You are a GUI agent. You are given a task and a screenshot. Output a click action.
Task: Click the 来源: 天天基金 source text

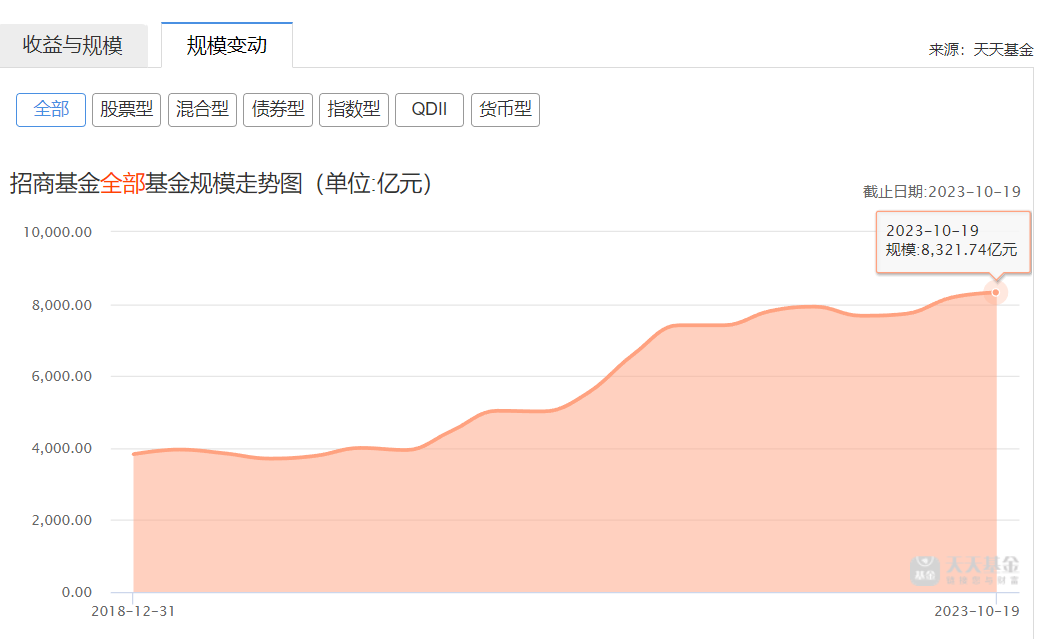(981, 50)
